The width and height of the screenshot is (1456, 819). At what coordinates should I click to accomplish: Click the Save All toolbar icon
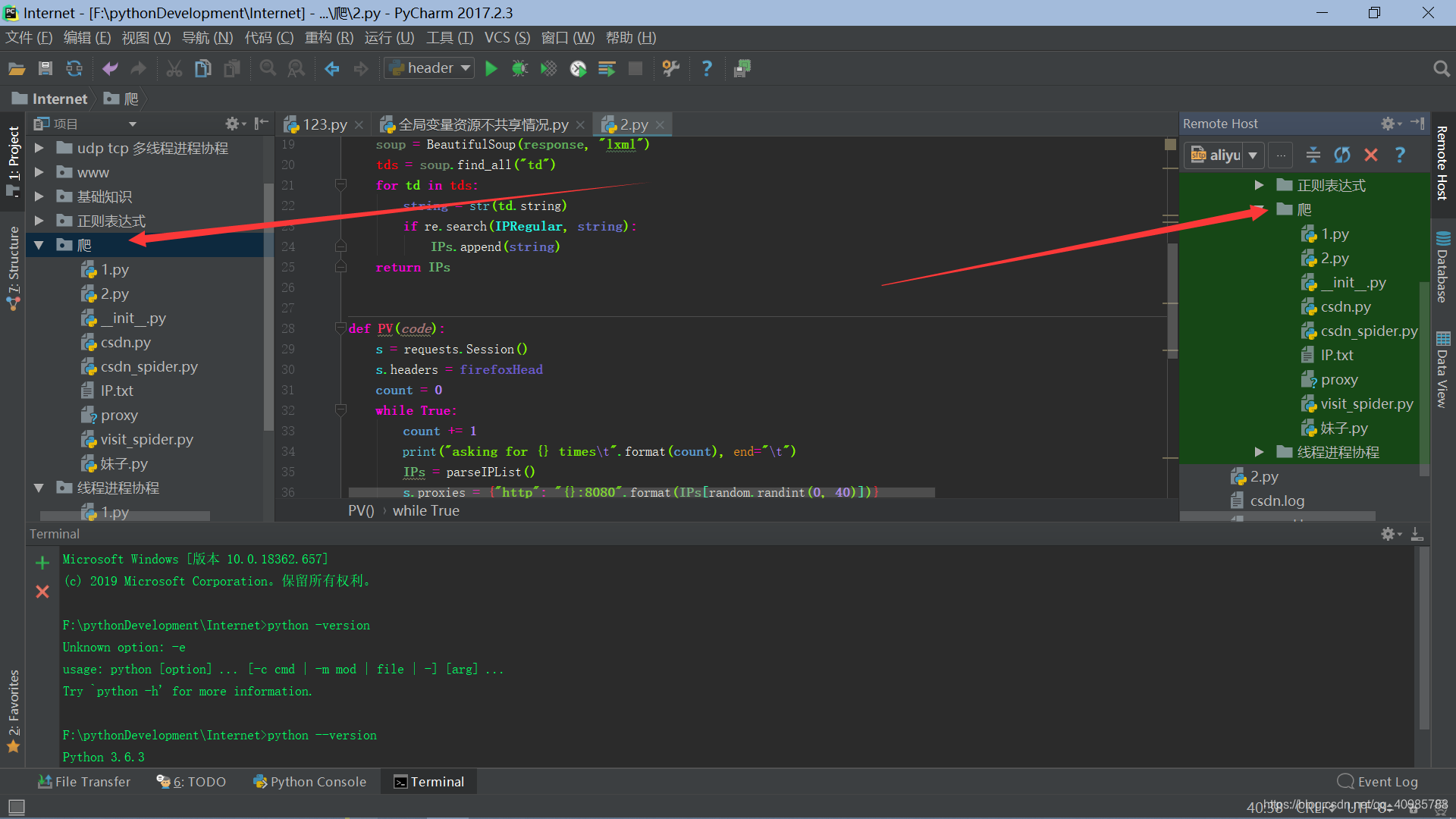click(45, 69)
